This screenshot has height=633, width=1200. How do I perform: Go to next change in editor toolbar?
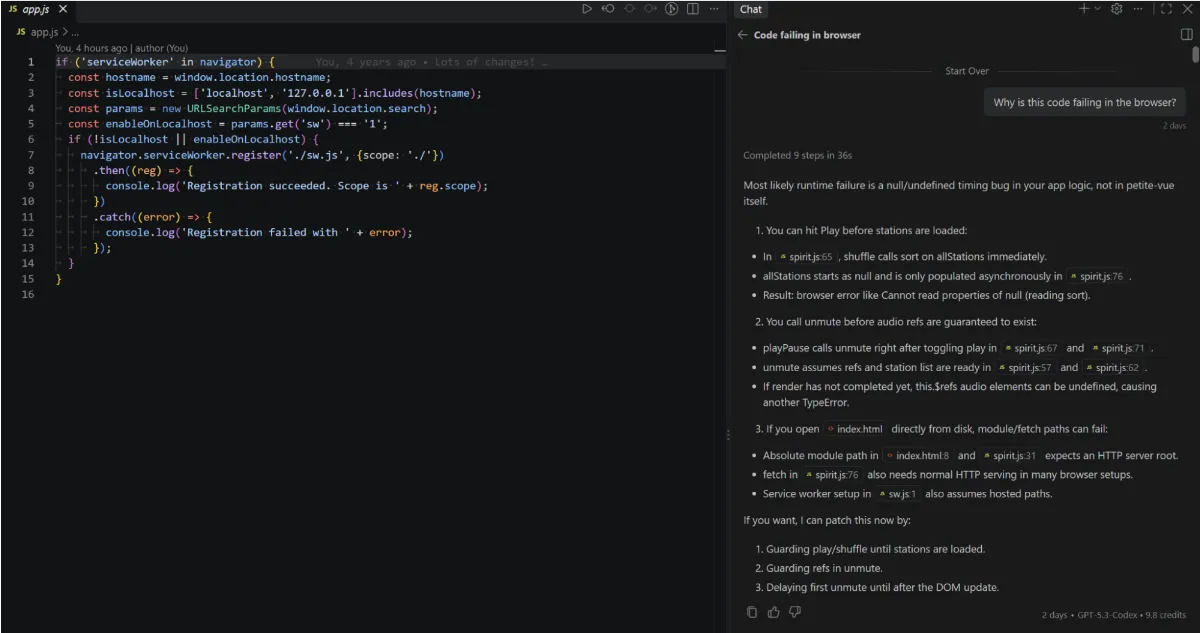click(x=650, y=9)
